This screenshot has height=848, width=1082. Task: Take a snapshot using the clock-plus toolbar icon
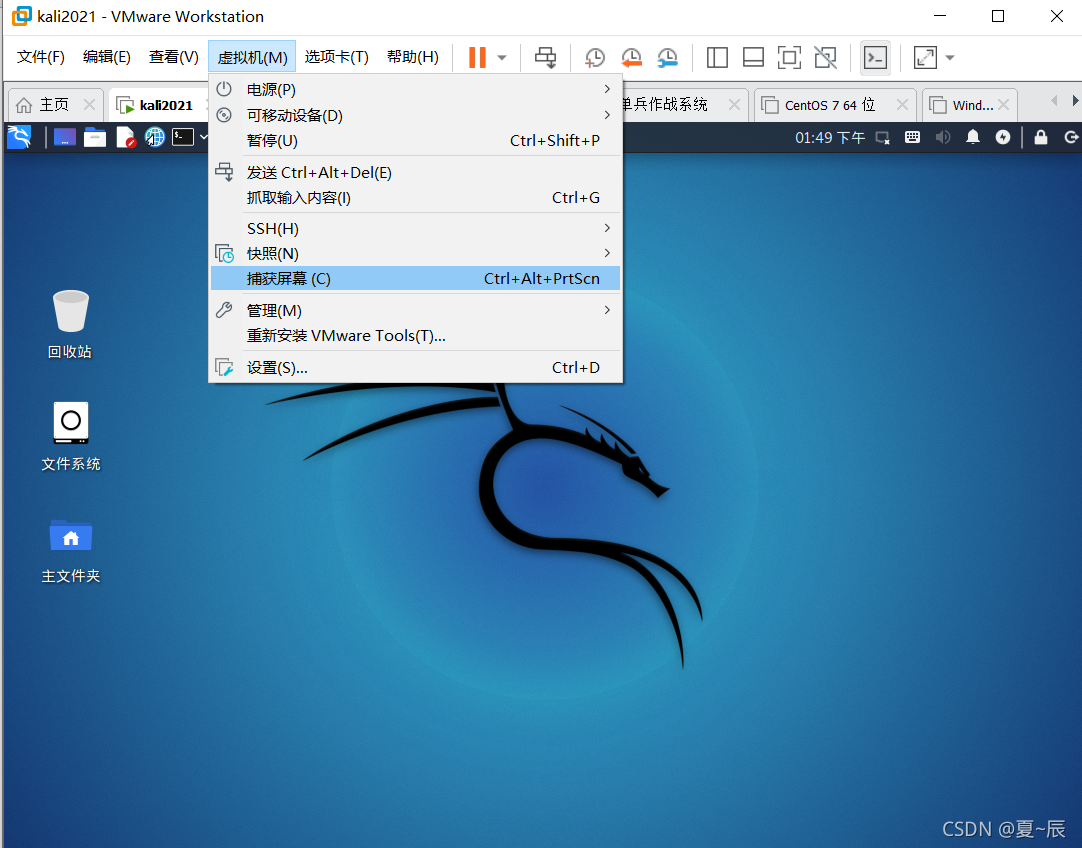594,57
